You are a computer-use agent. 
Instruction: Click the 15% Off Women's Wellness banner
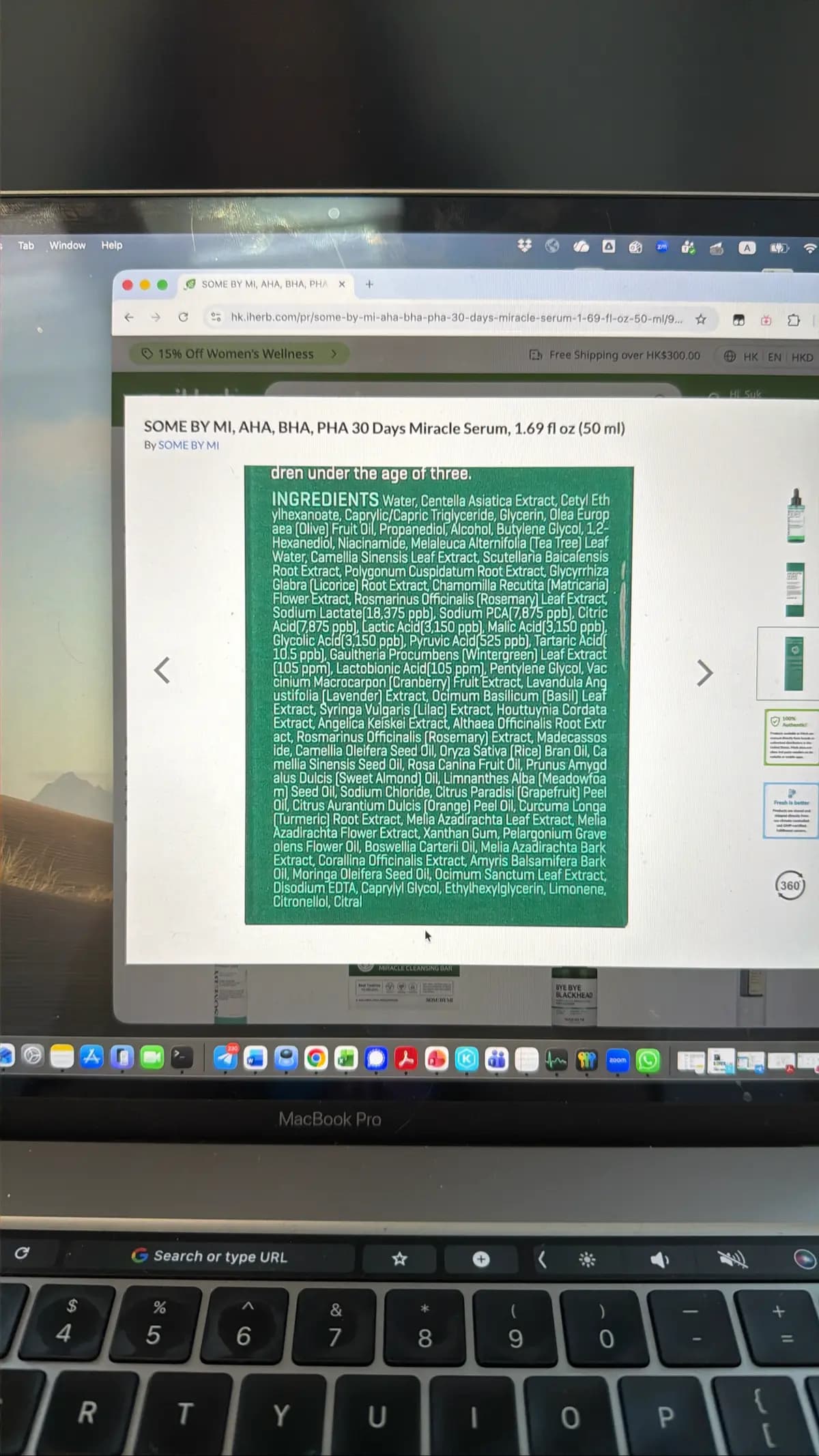[x=239, y=353]
